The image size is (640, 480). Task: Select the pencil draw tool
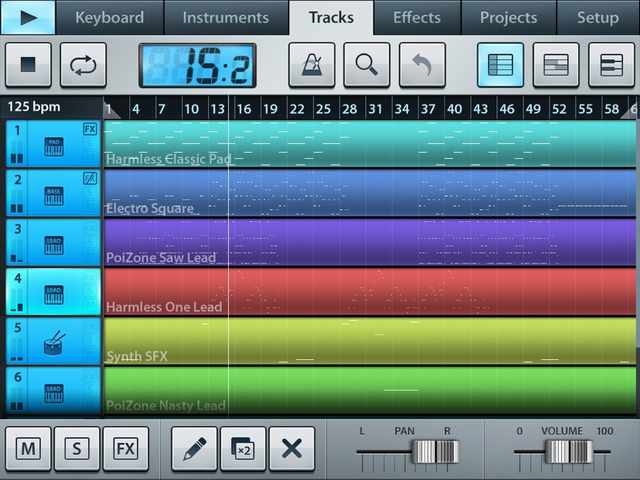[x=194, y=449]
